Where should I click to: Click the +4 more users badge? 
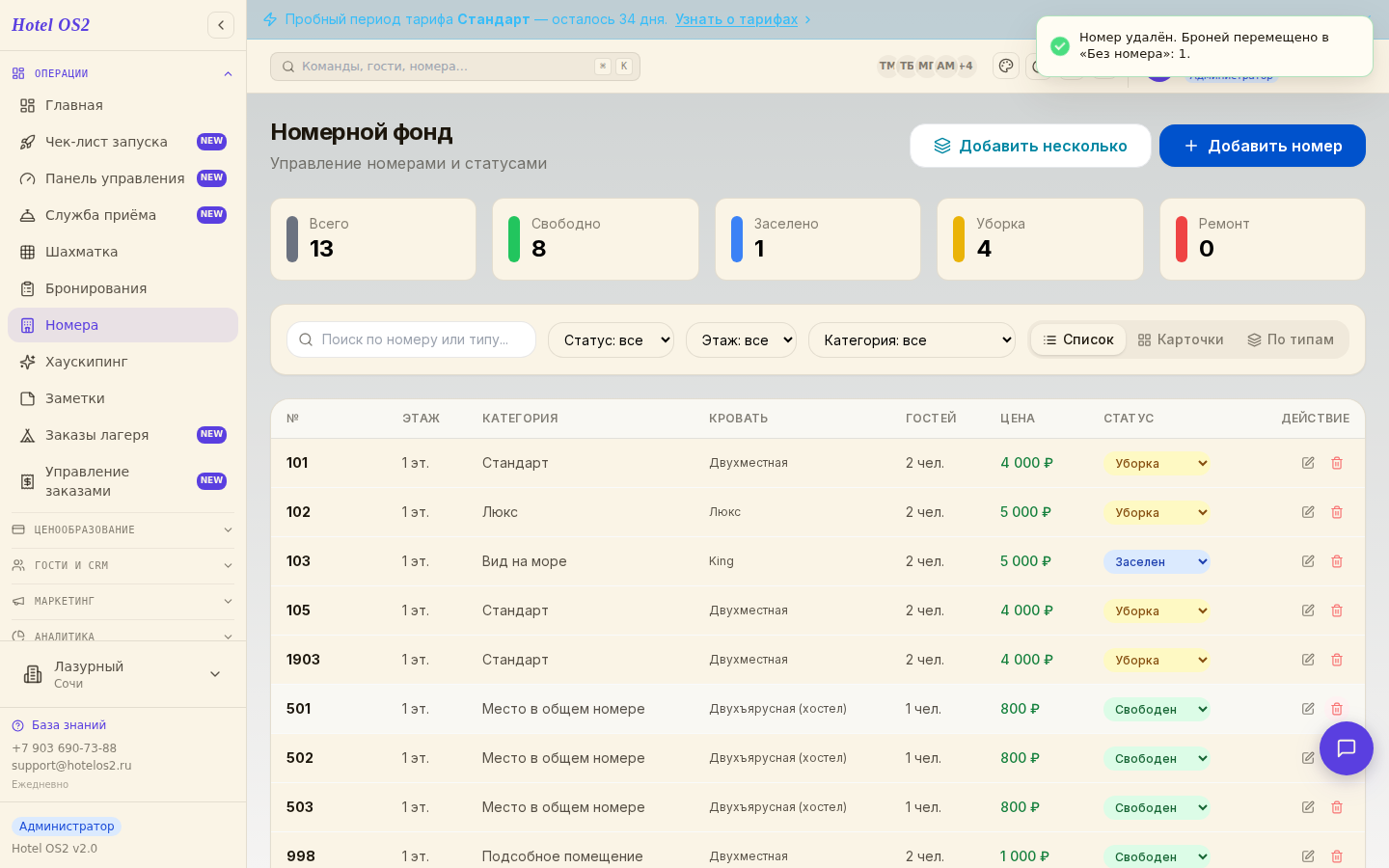[x=966, y=66]
